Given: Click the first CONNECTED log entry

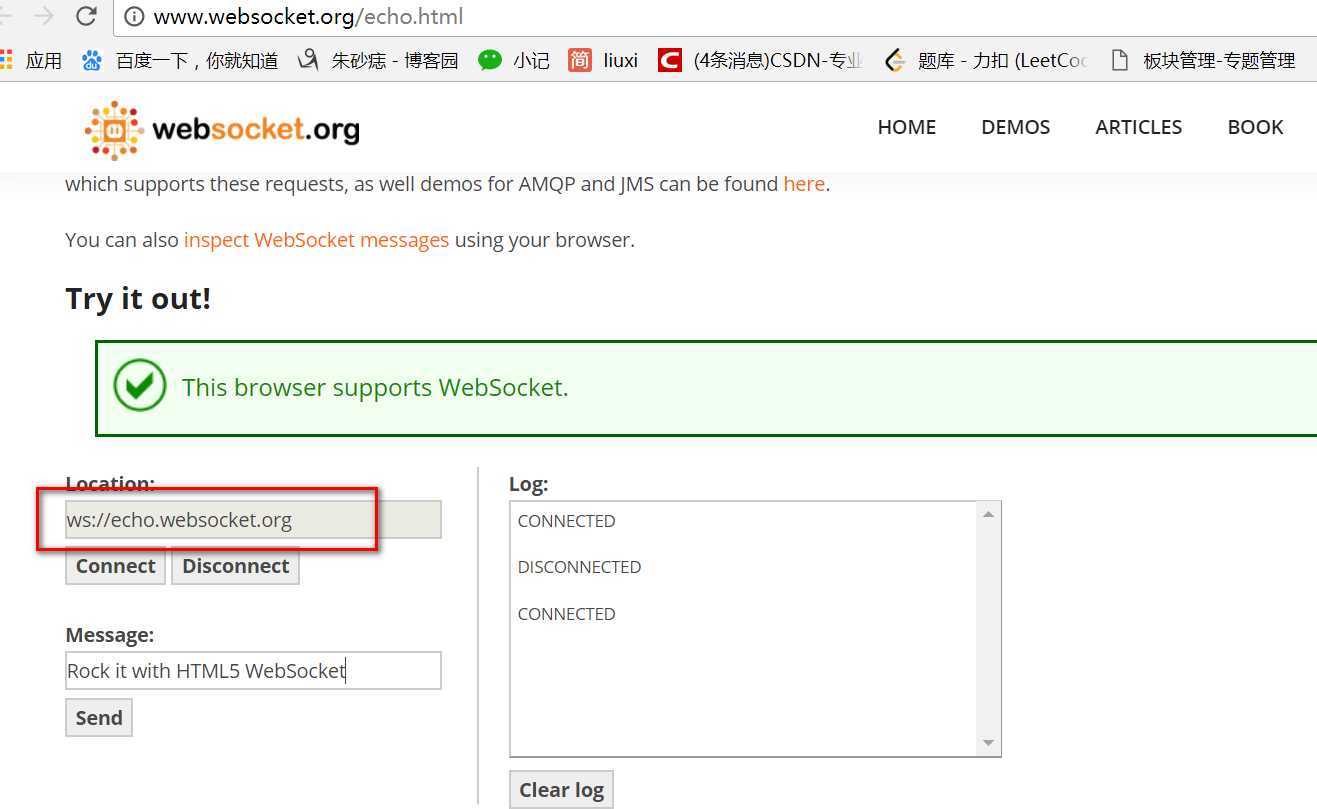Looking at the screenshot, I should click(x=566, y=521).
